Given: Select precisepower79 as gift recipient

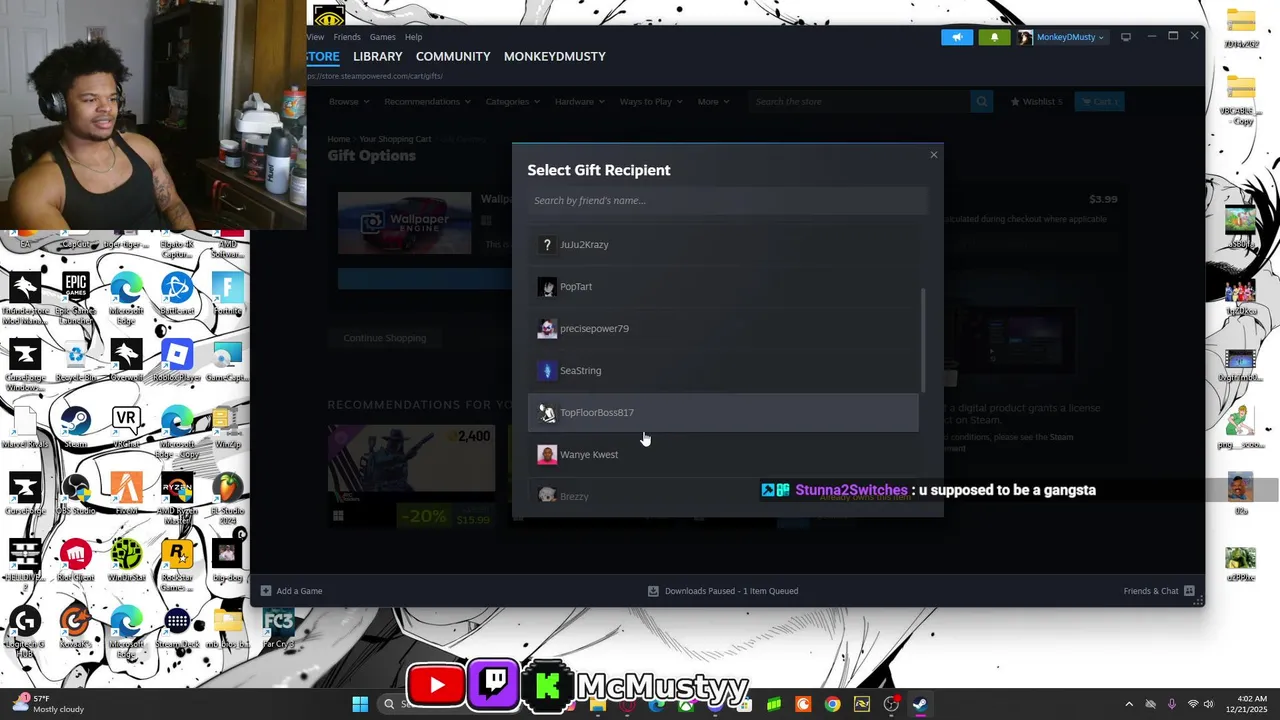Looking at the screenshot, I should click(723, 329).
